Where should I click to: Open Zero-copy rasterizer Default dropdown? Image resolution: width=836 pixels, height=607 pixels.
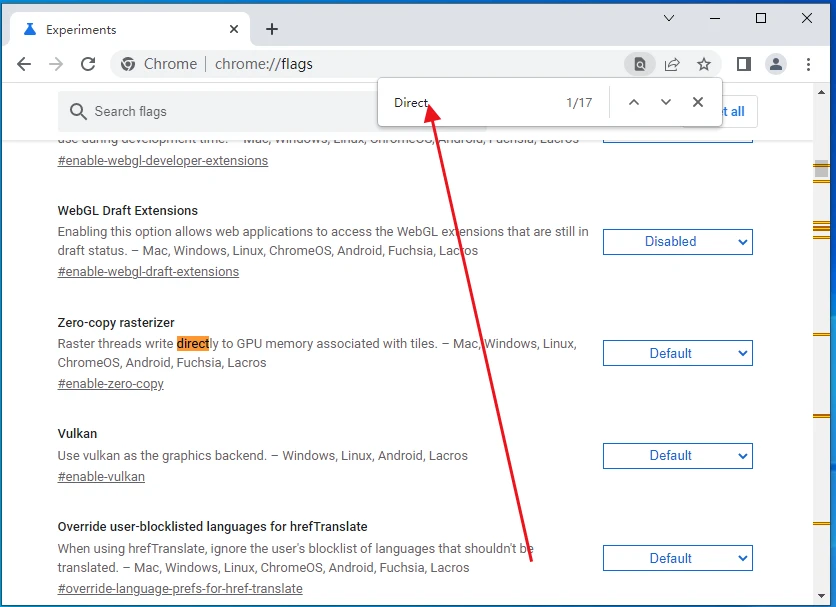pyautogui.click(x=677, y=353)
